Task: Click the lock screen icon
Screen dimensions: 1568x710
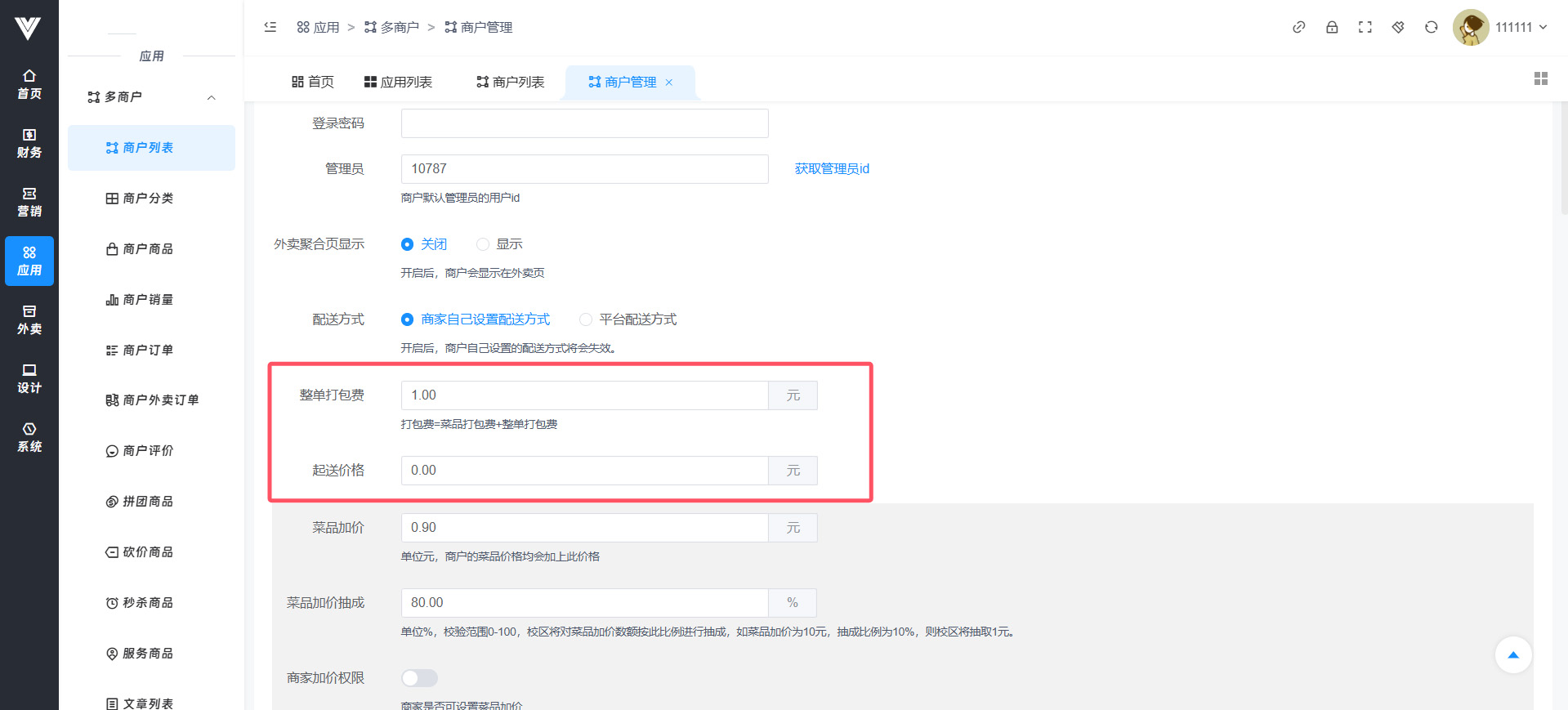Action: tap(1332, 27)
